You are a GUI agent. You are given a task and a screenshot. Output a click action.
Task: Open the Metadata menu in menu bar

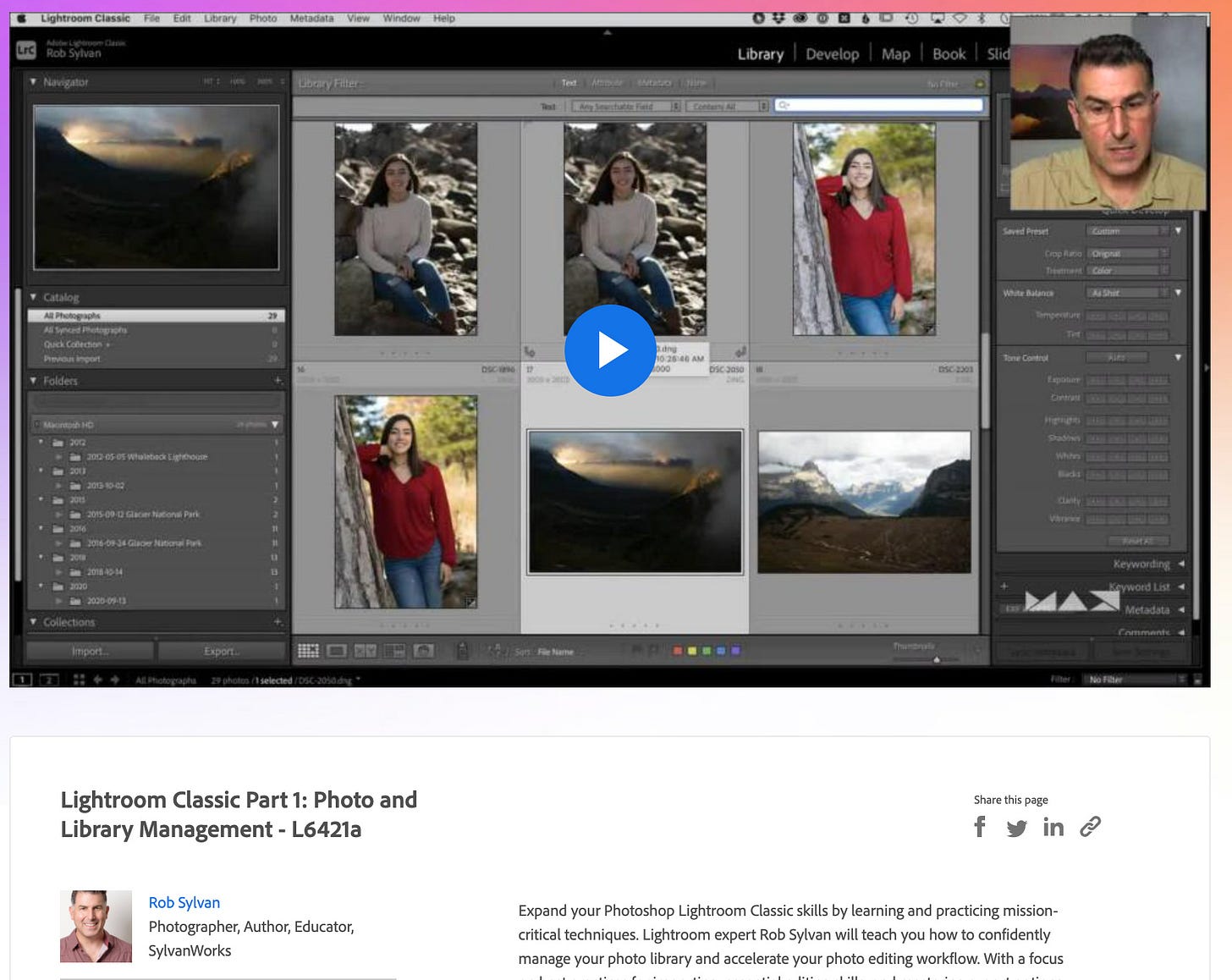[311, 18]
